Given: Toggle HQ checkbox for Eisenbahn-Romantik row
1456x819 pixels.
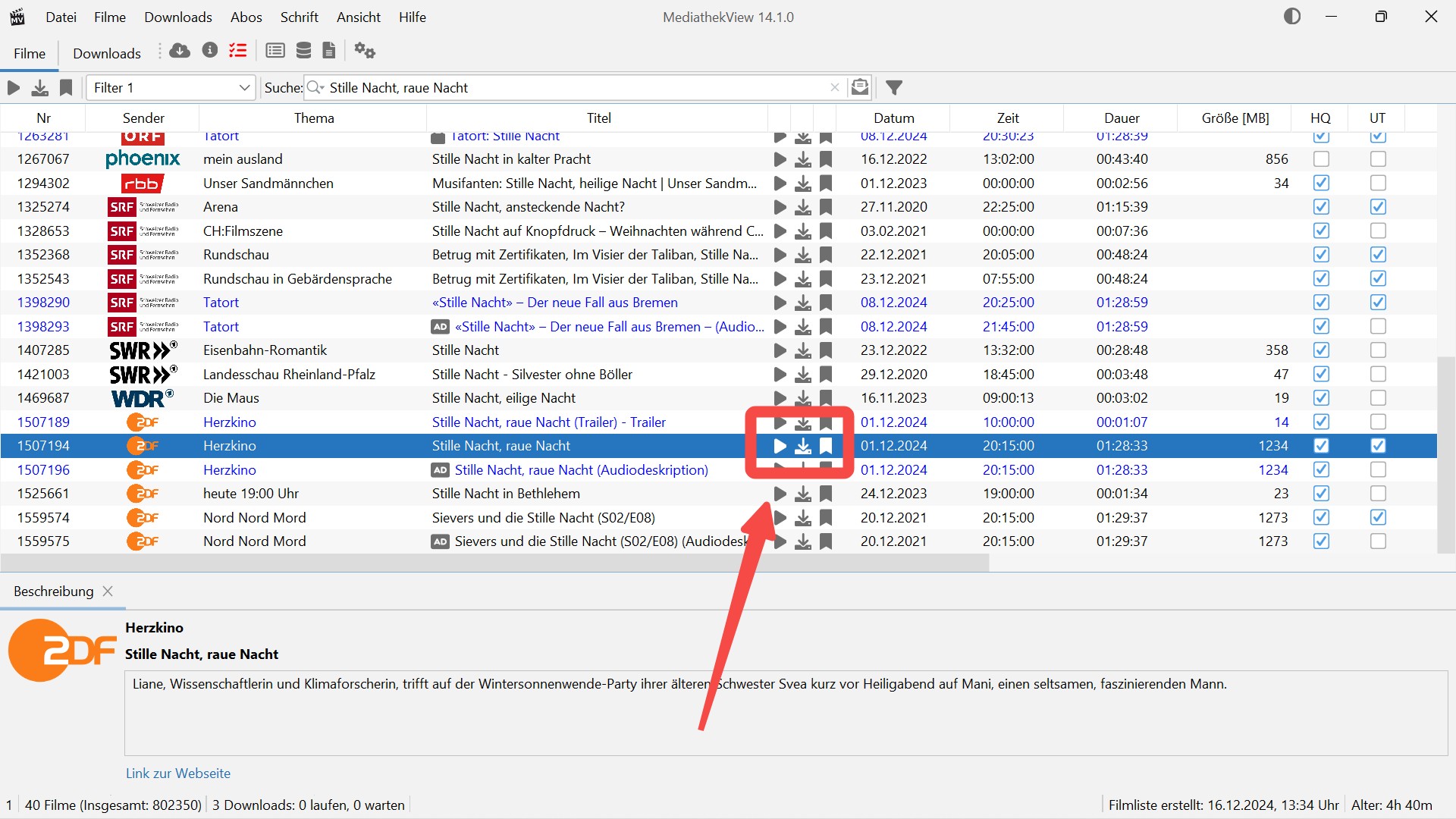Looking at the screenshot, I should tap(1321, 350).
